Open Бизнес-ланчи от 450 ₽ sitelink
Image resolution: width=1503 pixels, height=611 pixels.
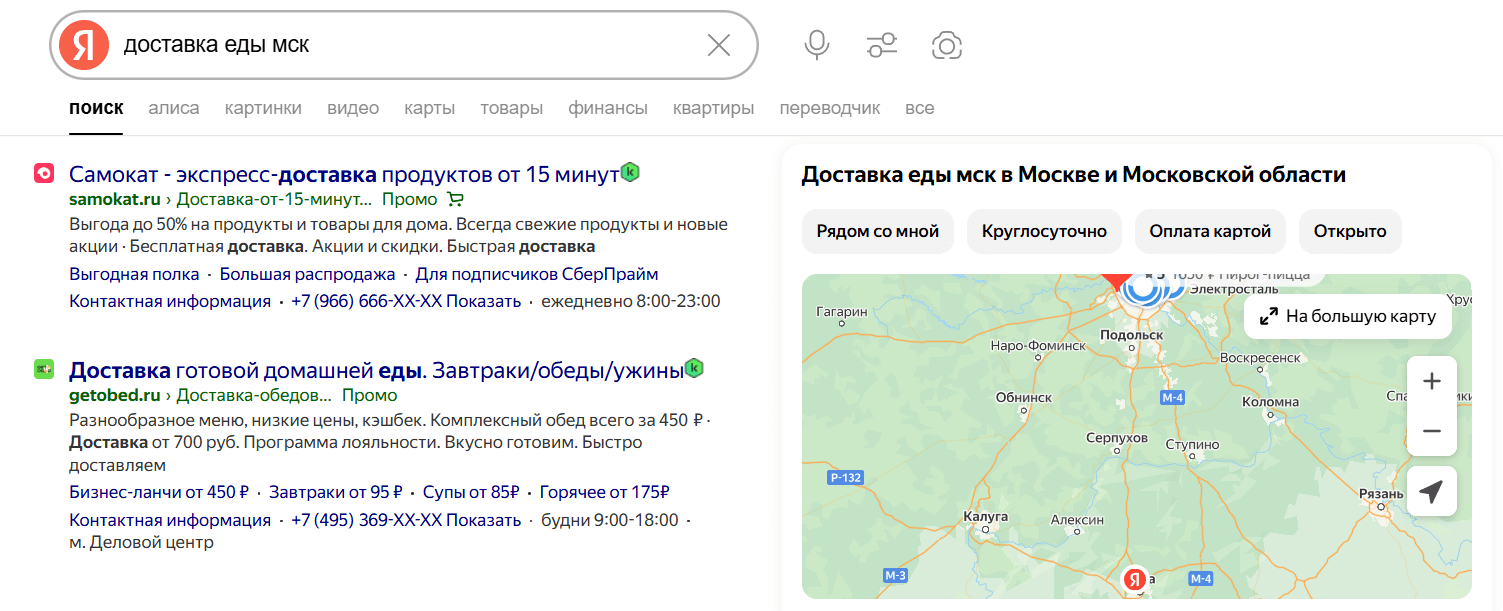click(x=159, y=492)
